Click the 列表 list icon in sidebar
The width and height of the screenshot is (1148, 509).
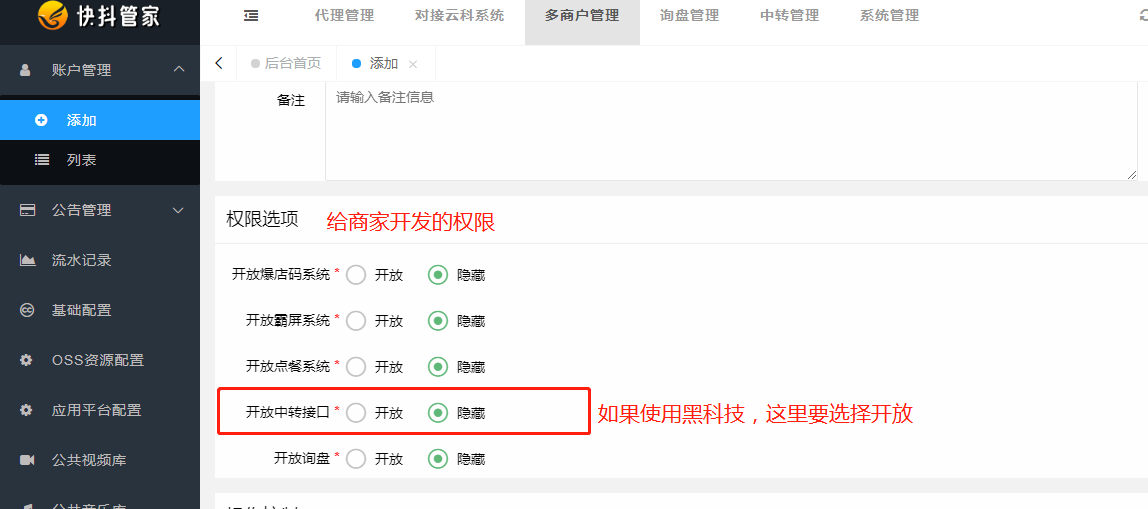tap(42, 160)
